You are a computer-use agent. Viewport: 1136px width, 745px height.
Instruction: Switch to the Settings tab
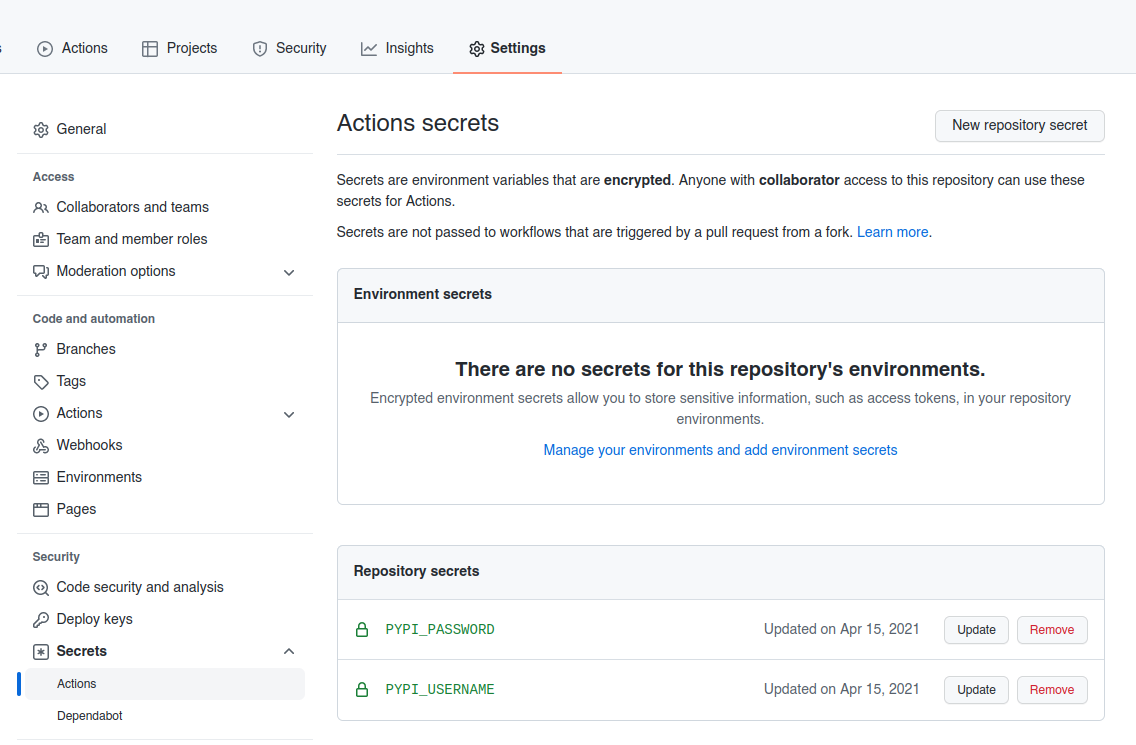coord(507,47)
